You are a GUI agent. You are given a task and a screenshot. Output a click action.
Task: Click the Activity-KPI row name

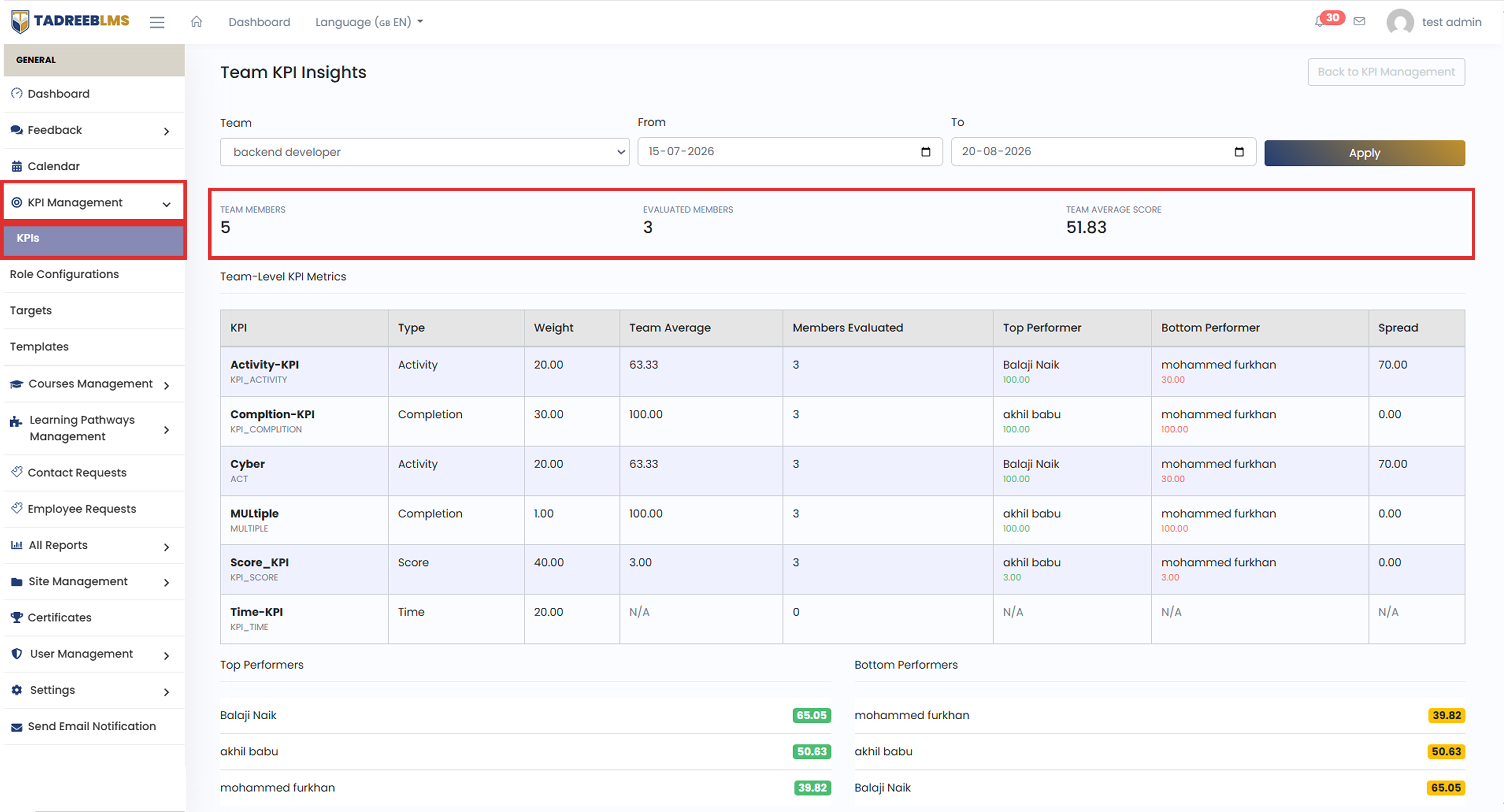(x=264, y=364)
